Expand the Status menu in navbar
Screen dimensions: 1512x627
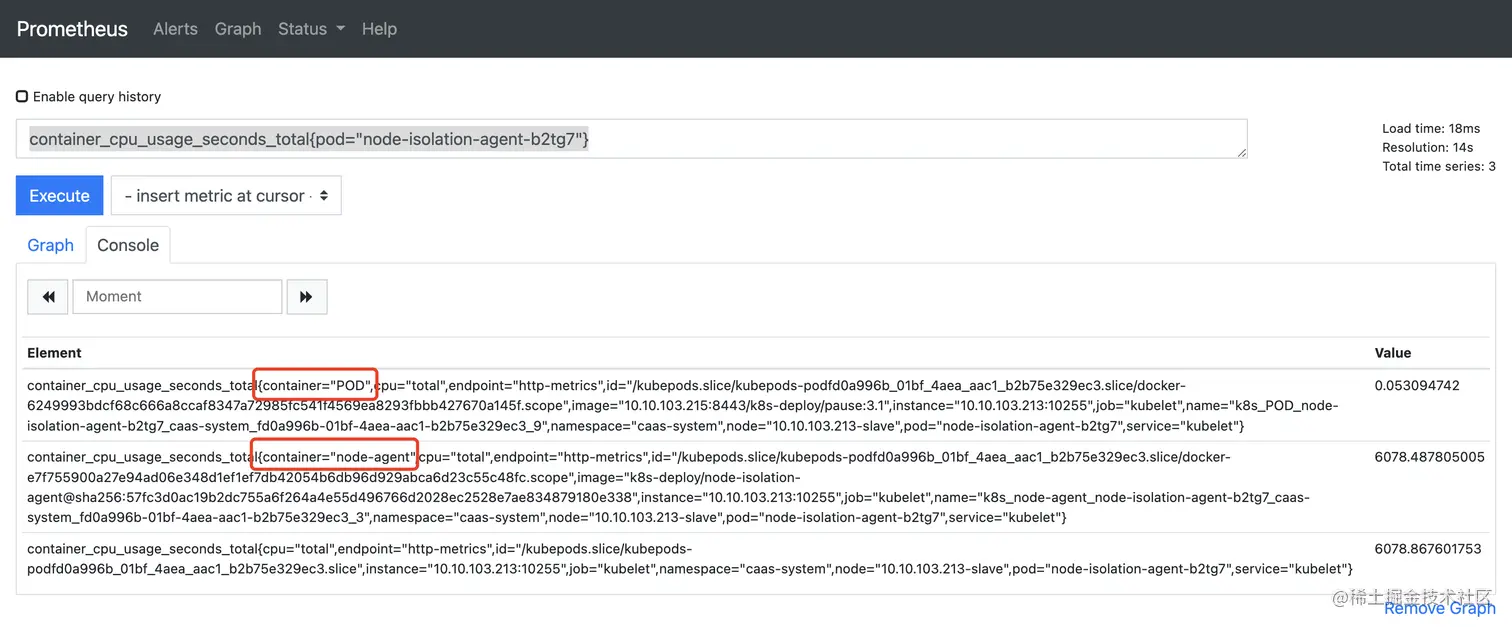point(311,29)
